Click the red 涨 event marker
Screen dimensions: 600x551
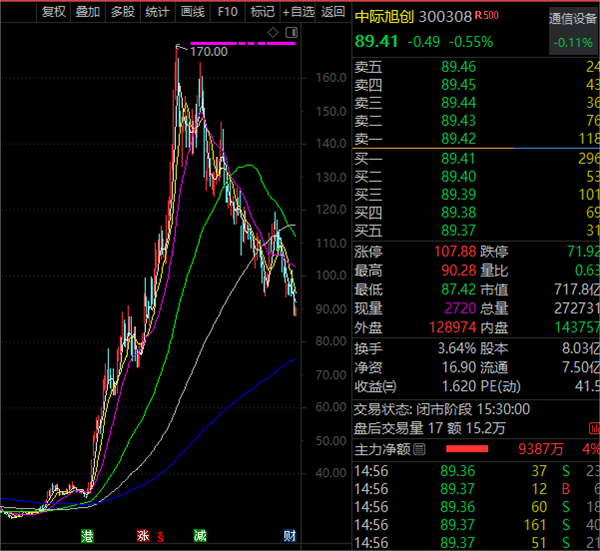click(143, 537)
